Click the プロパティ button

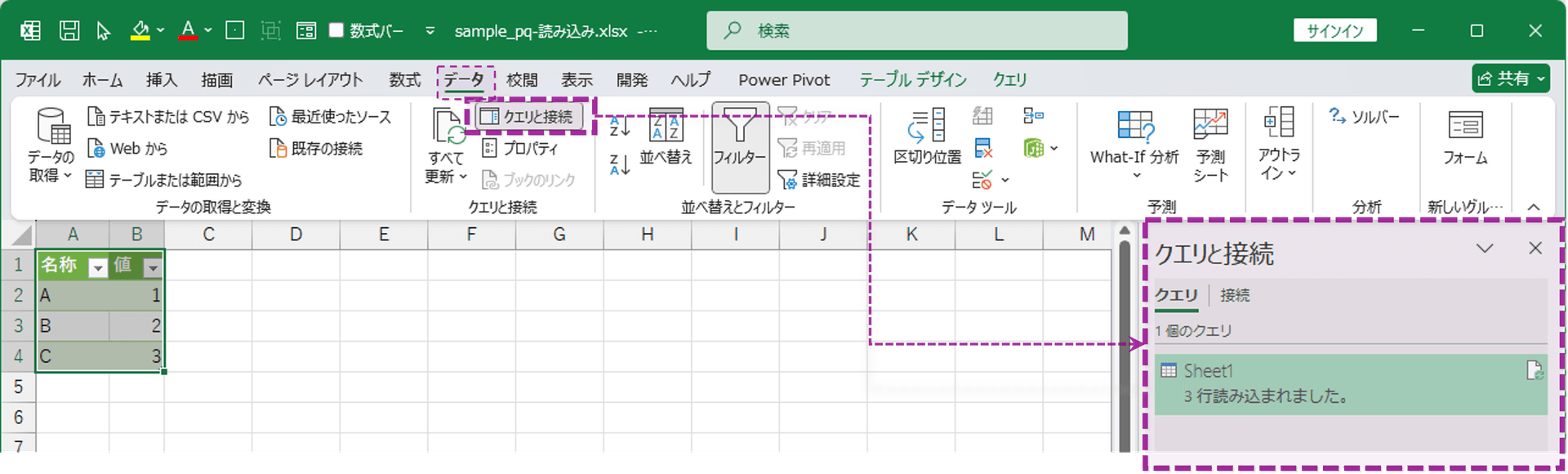pos(520,149)
